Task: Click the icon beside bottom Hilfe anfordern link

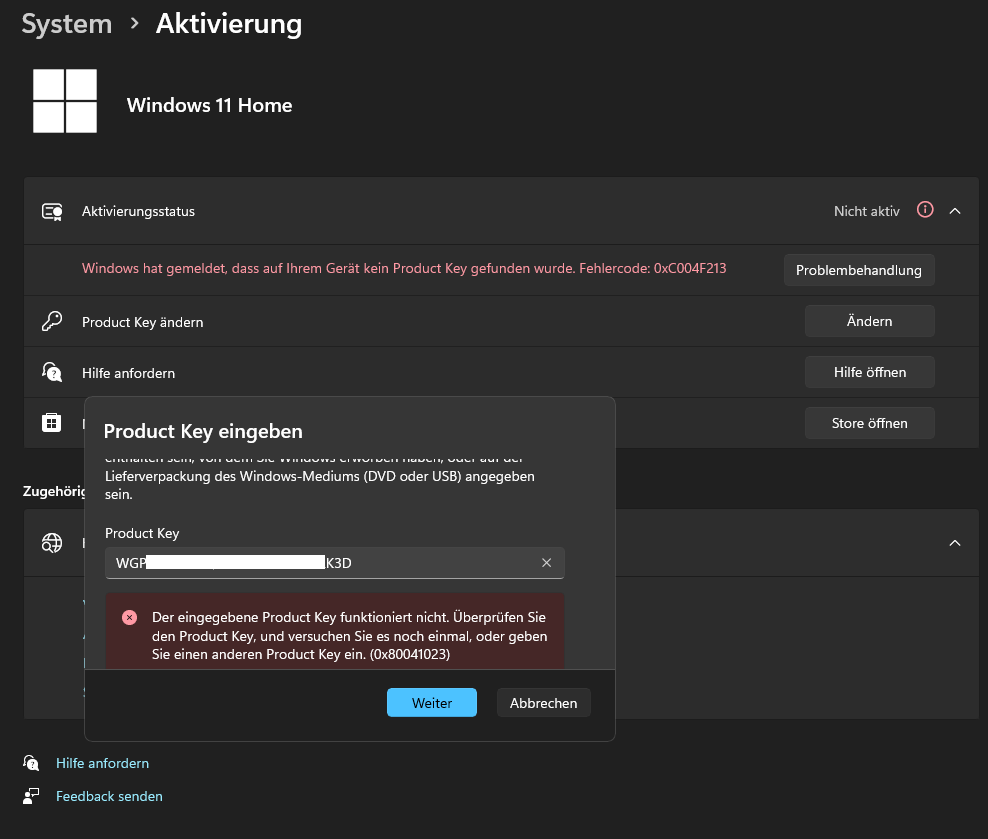Action: (x=31, y=763)
